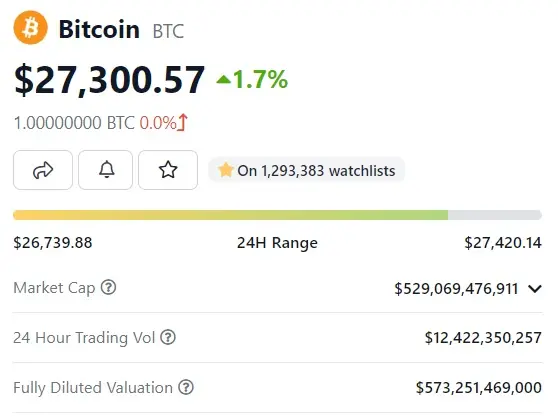Image resolution: width=558 pixels, height=420 pixels.
Task: Select the $27,300.57 price value
Action: [110, 80]
